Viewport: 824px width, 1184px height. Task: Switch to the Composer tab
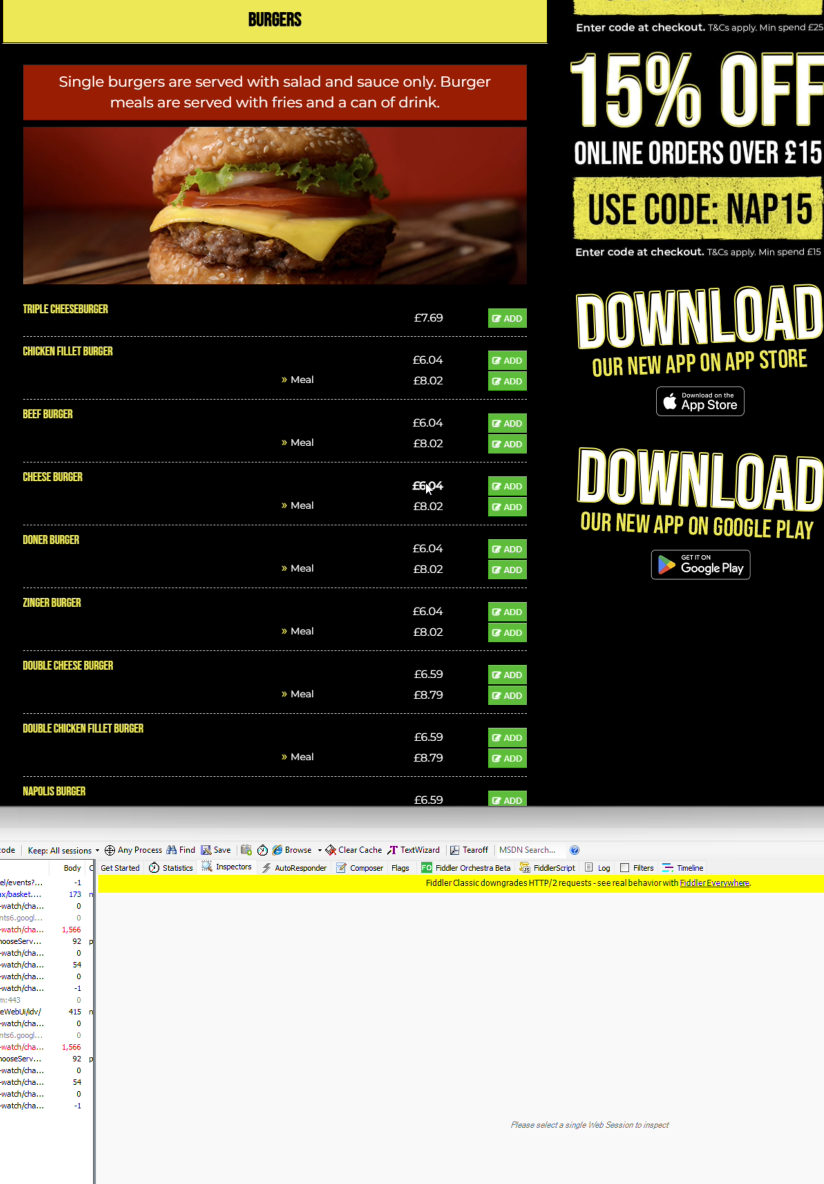360,868
